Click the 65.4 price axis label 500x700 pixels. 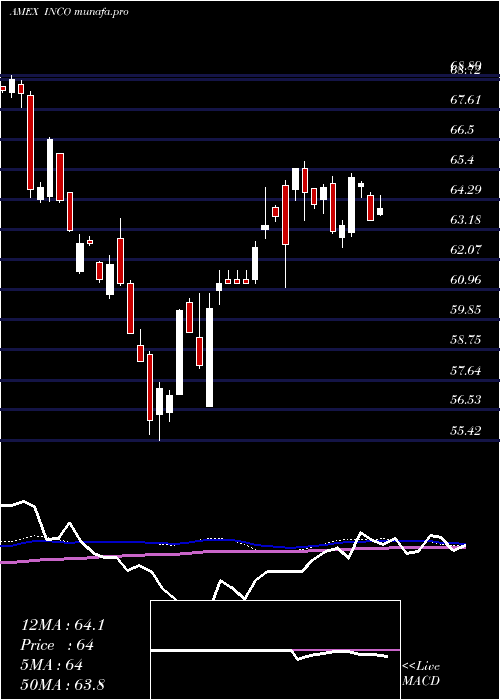click(462, 159)
